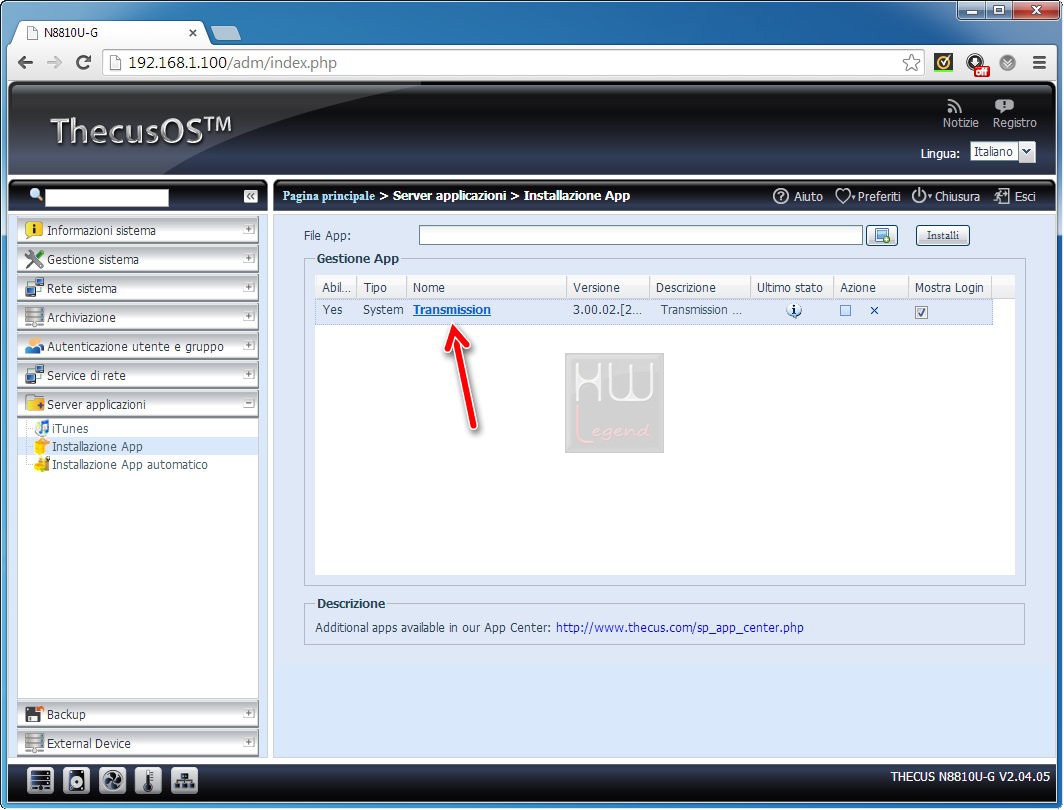The image size is (1064, 810).
Task: Toggle Mostra Login checkbox for Transmission
Action: (921, 311)
